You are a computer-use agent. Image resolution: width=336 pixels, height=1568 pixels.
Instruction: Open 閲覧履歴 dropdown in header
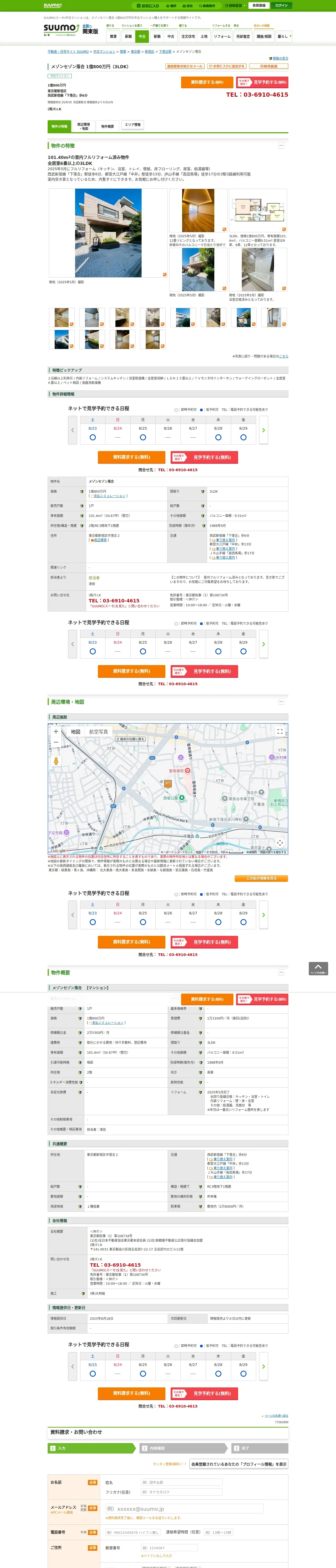[x=235, y=5]
